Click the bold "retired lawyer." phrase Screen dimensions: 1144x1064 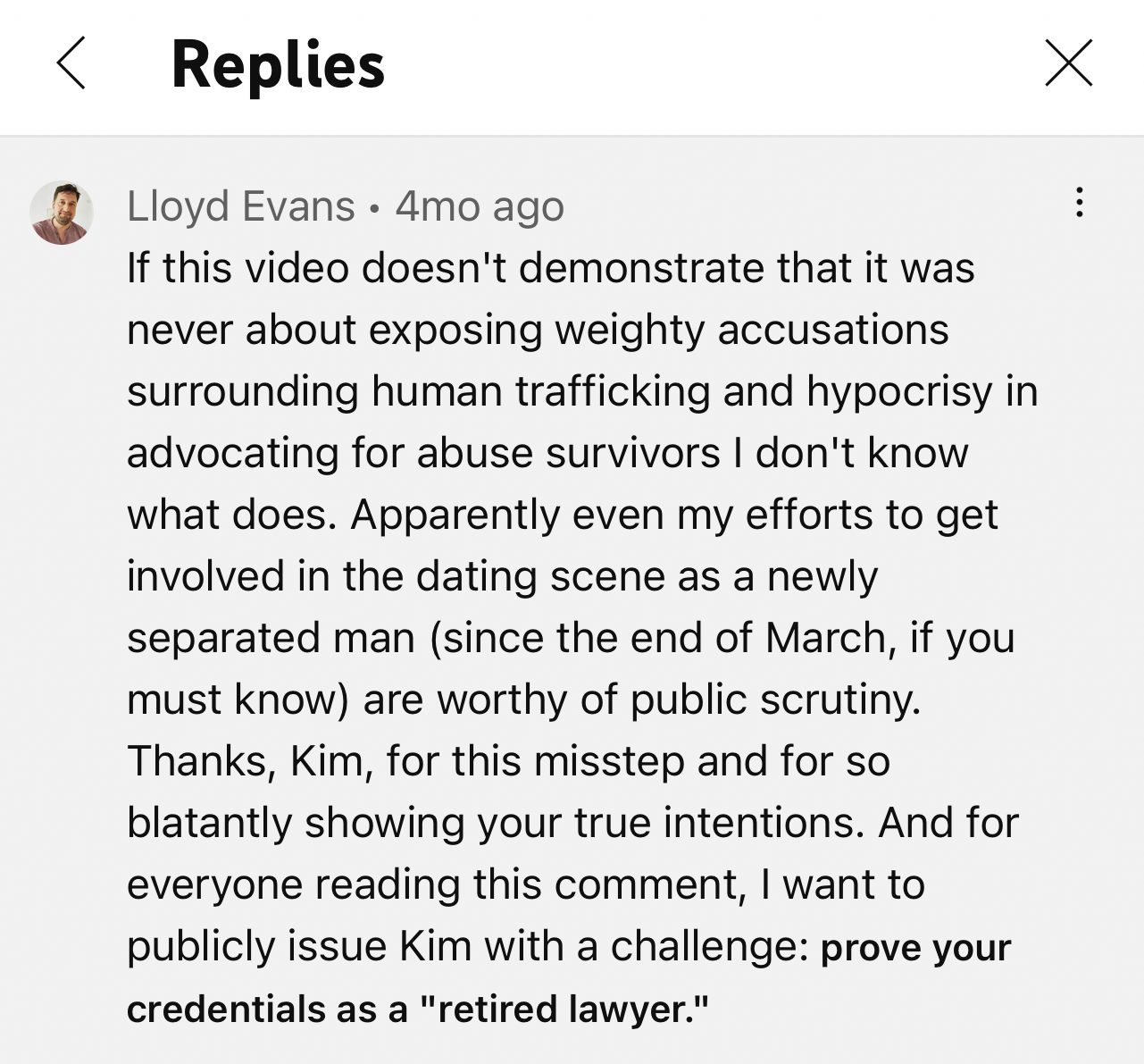564,1010
